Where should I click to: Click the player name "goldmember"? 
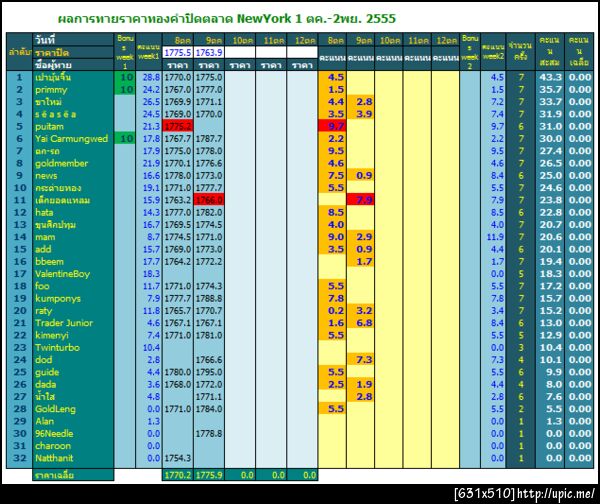coord(61,163)
